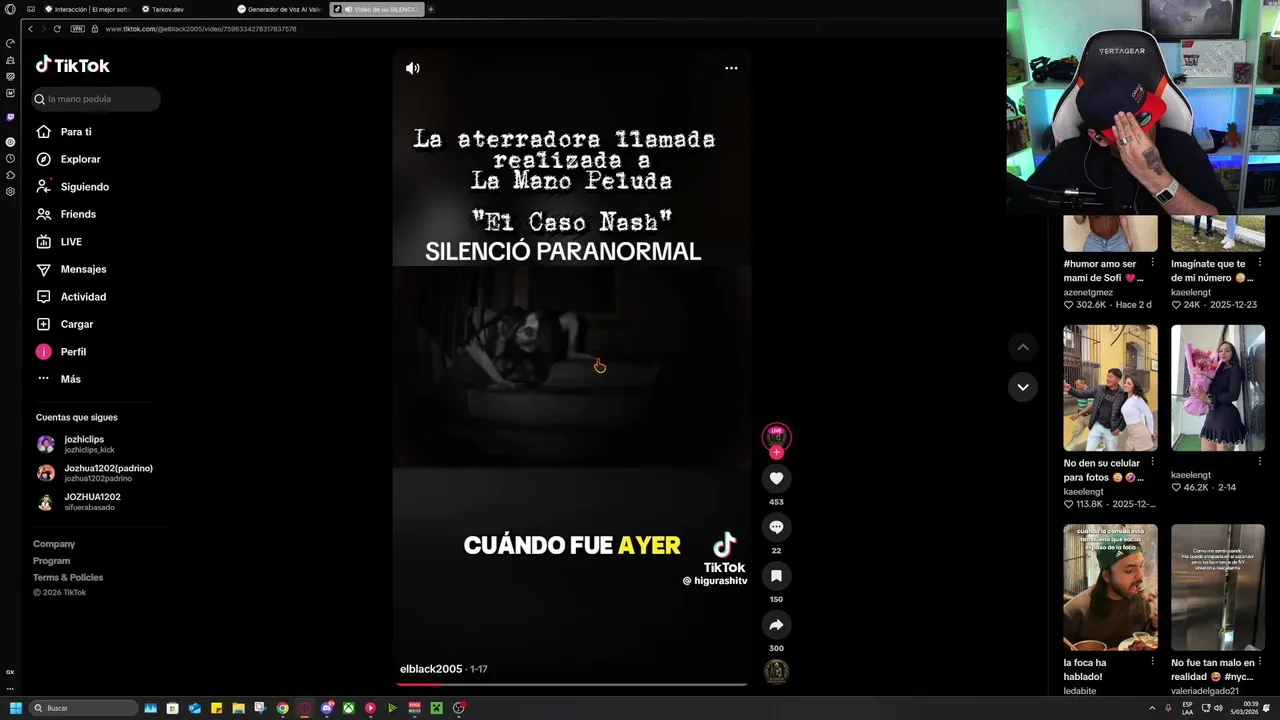The image size is (1280, 720).
Task: Expand the Company footer section
Action: pos(54,544)
